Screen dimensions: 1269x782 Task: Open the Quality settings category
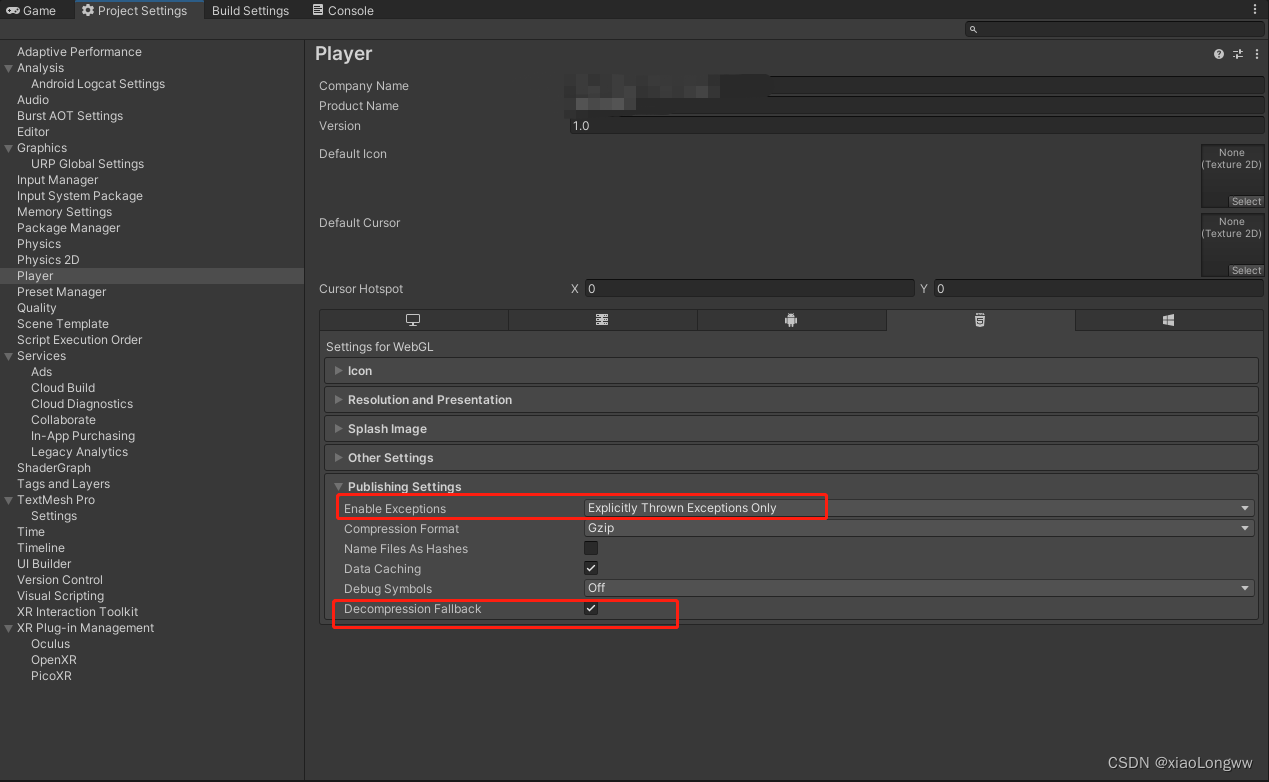[x=37, y=308]
